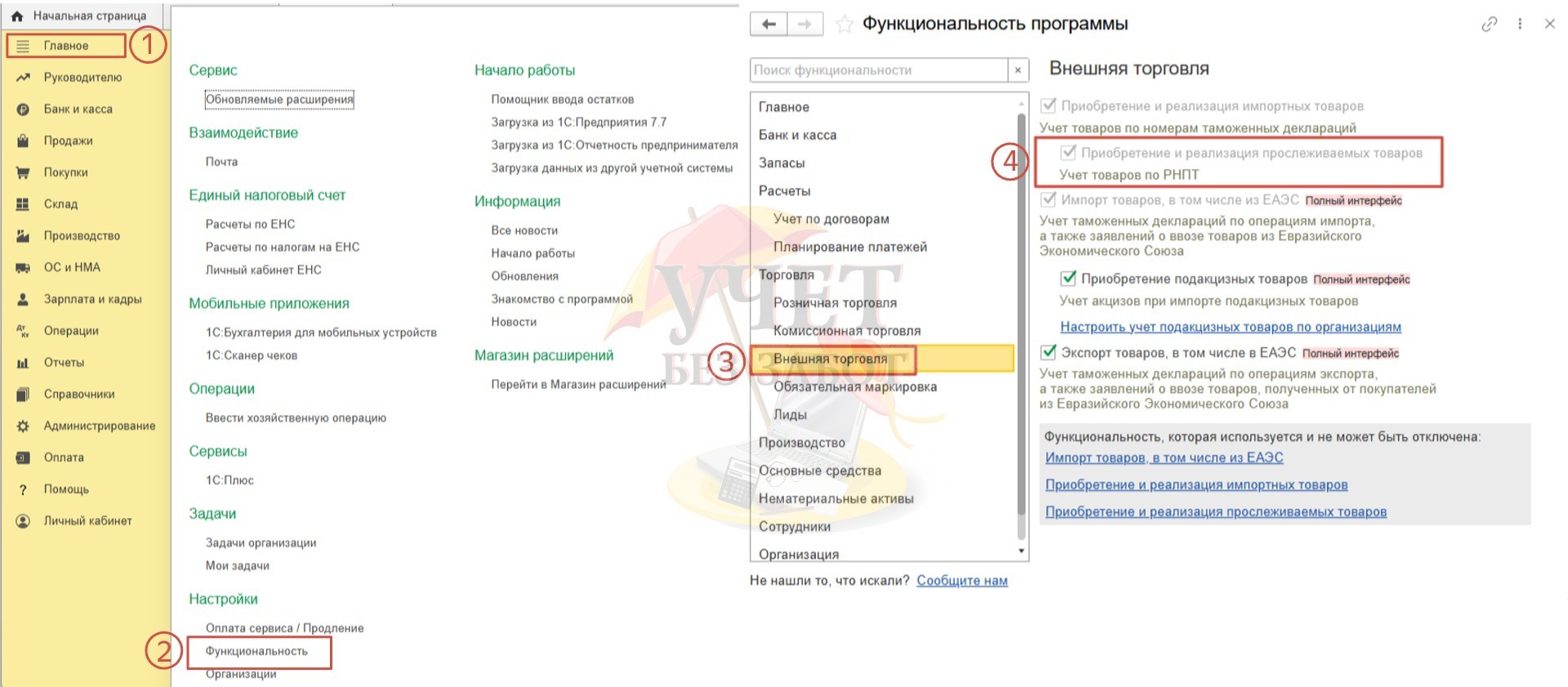Image resolution: width=1568 pixels, height=687 pixels.
Task: Add page to favorites with star icon
Action: (x=844, y=25)
